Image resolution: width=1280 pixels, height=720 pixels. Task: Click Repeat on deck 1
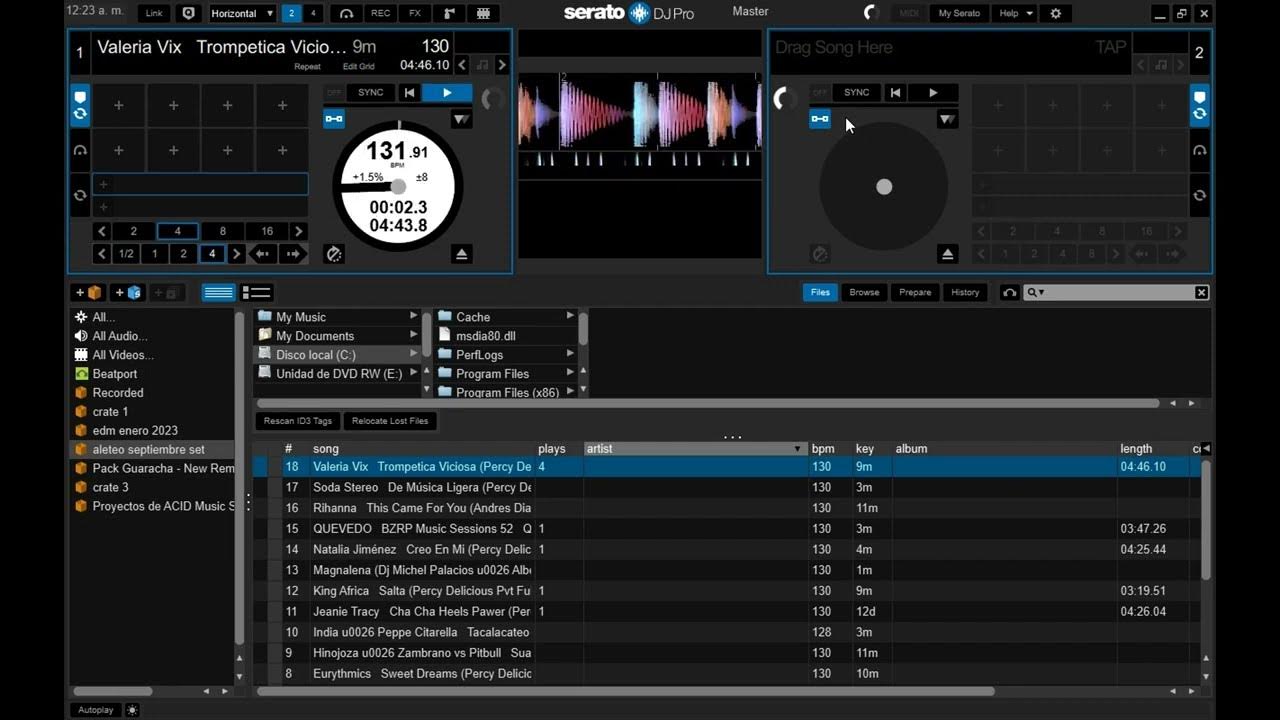(307, 67)
